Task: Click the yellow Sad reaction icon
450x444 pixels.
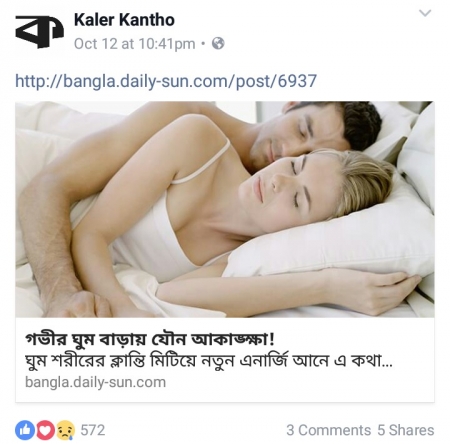Action: click(65, 430)
